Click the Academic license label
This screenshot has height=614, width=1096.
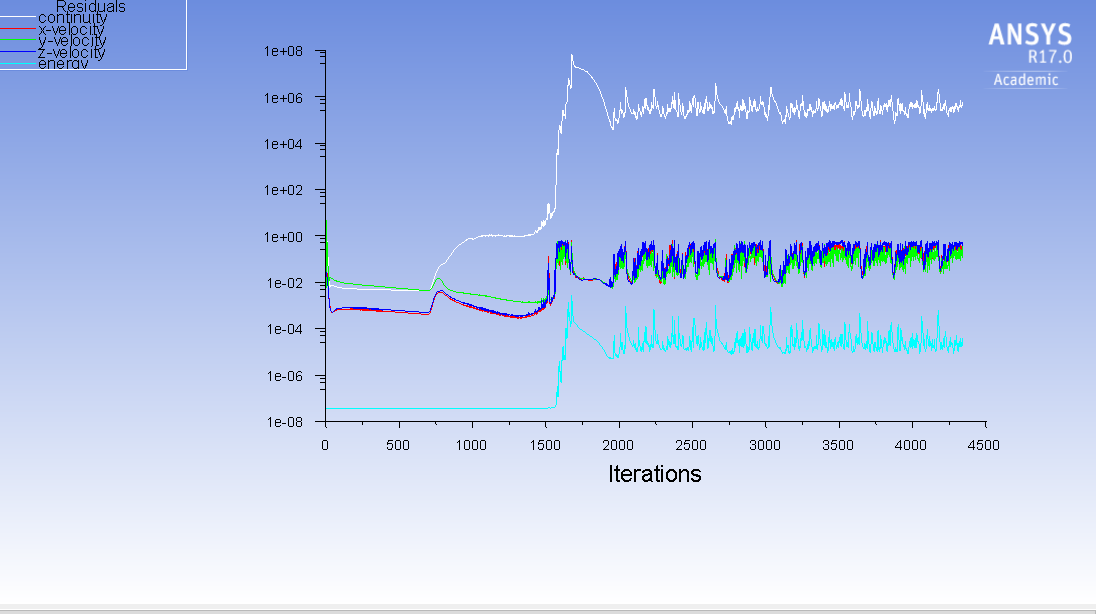click(1025, 80)
